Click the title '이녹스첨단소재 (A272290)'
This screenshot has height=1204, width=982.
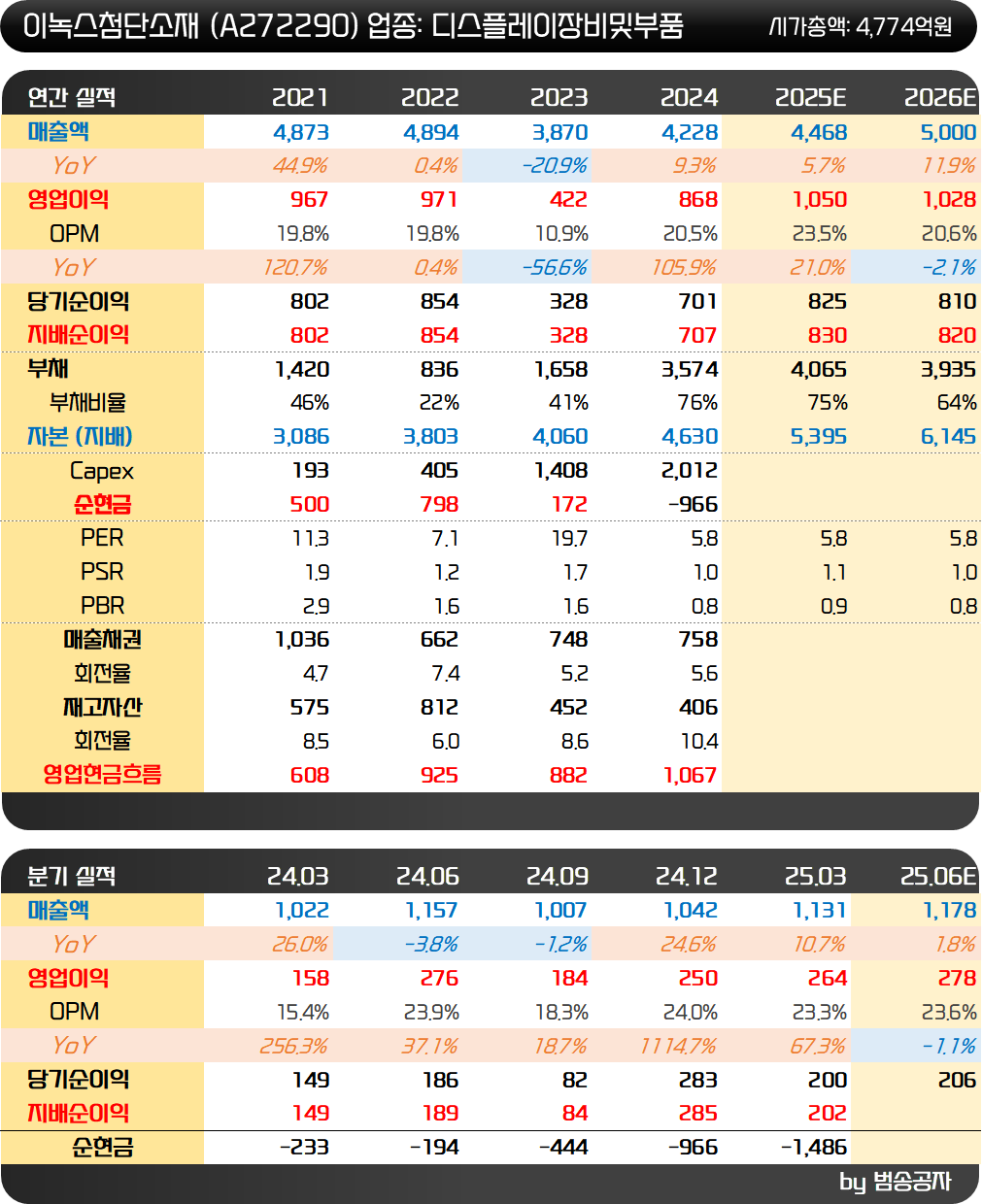point(189,25)
